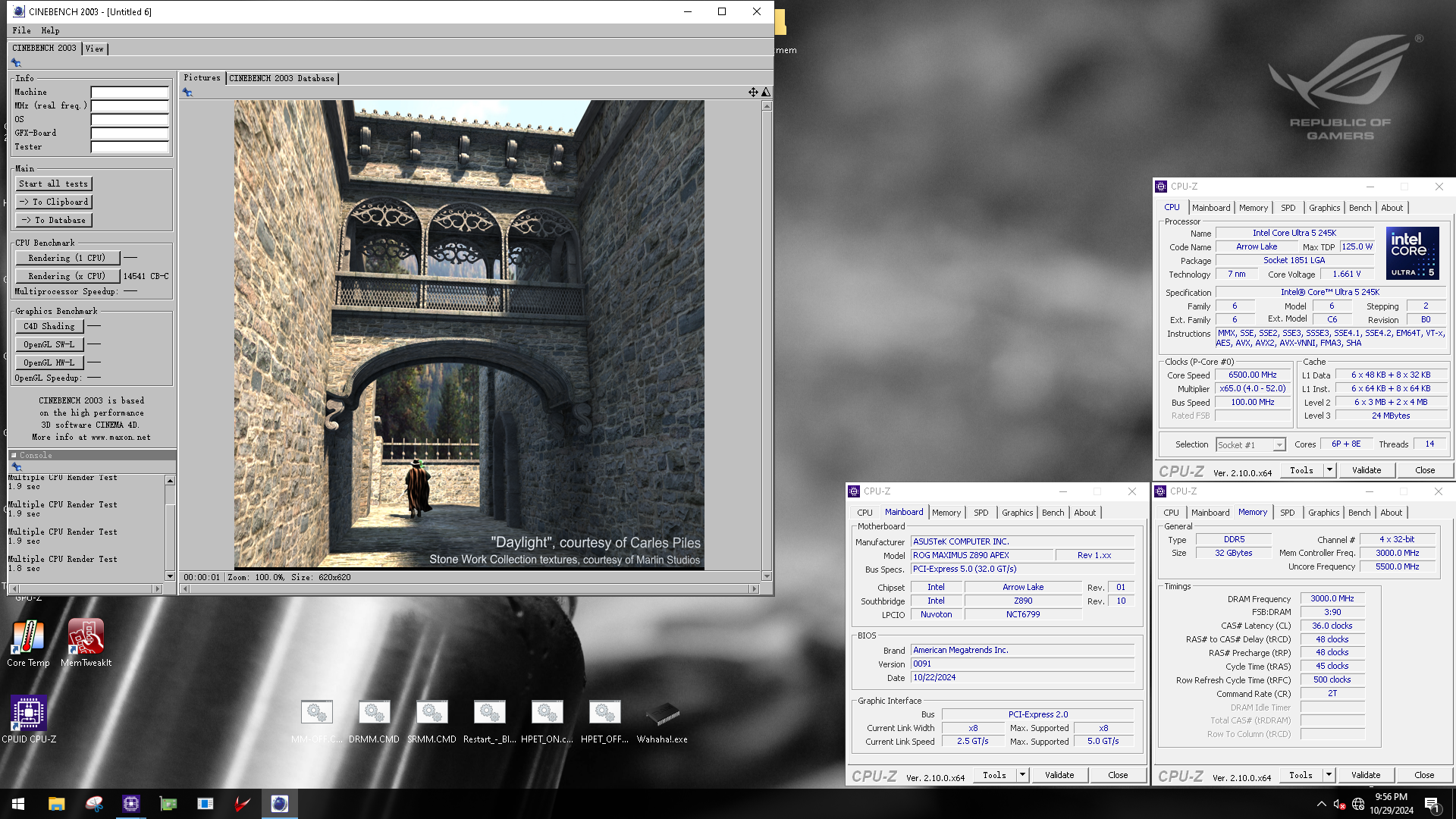Expand Tools arrow in CPU-Z Mainboard window
1456x819 pixels.
click(1022, 775)
